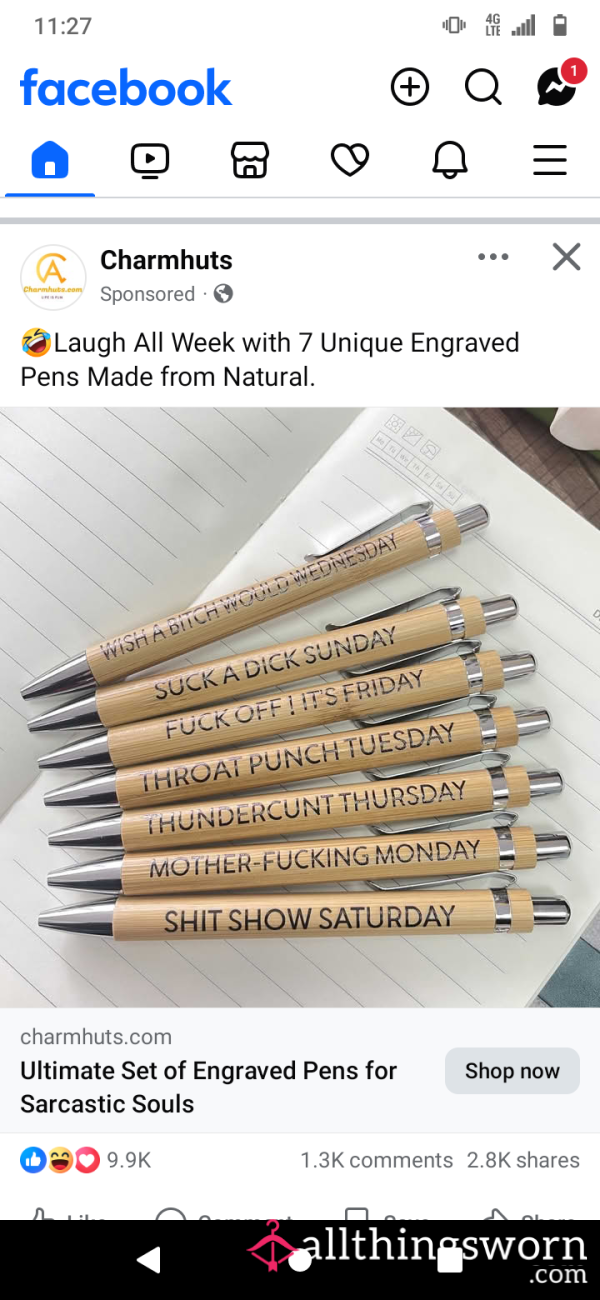Screen dimensions: 600x1300
Task: Open the Home feed tab
Action: point(50,160)
